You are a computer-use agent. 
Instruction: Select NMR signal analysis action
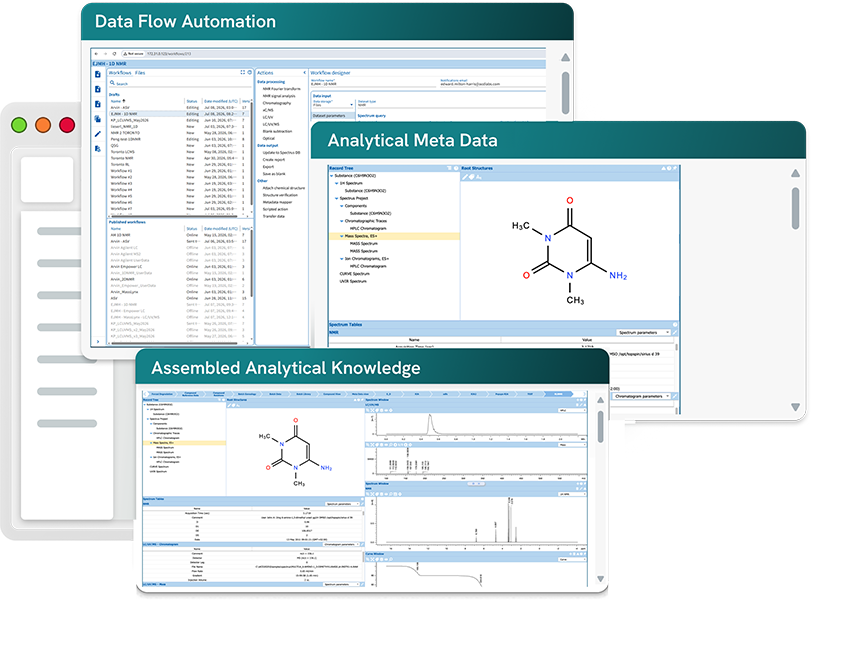click(279, 96)
